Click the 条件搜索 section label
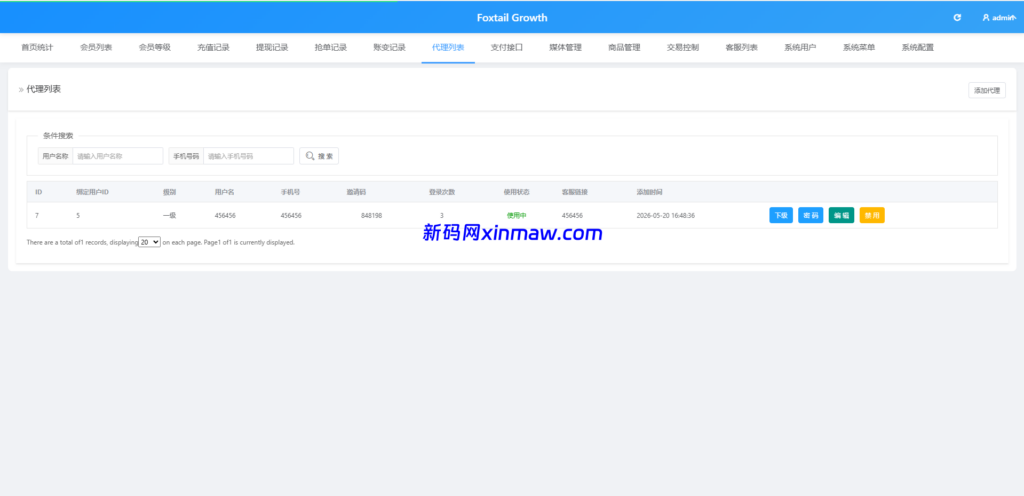This screenshot has height=496, width=1024. (58, 136)
